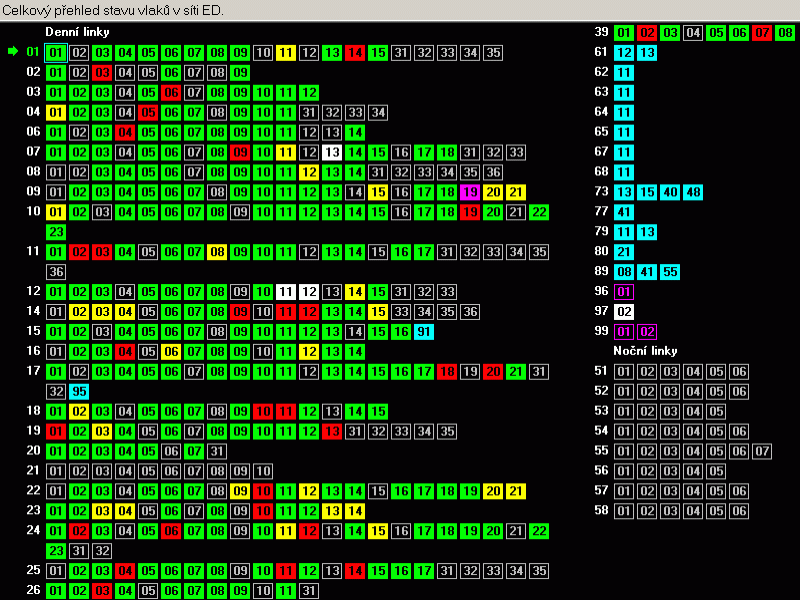Click the "Noční linky" section heading
The width and height of the screenshot is (800, 600).
tap(645, 351)
